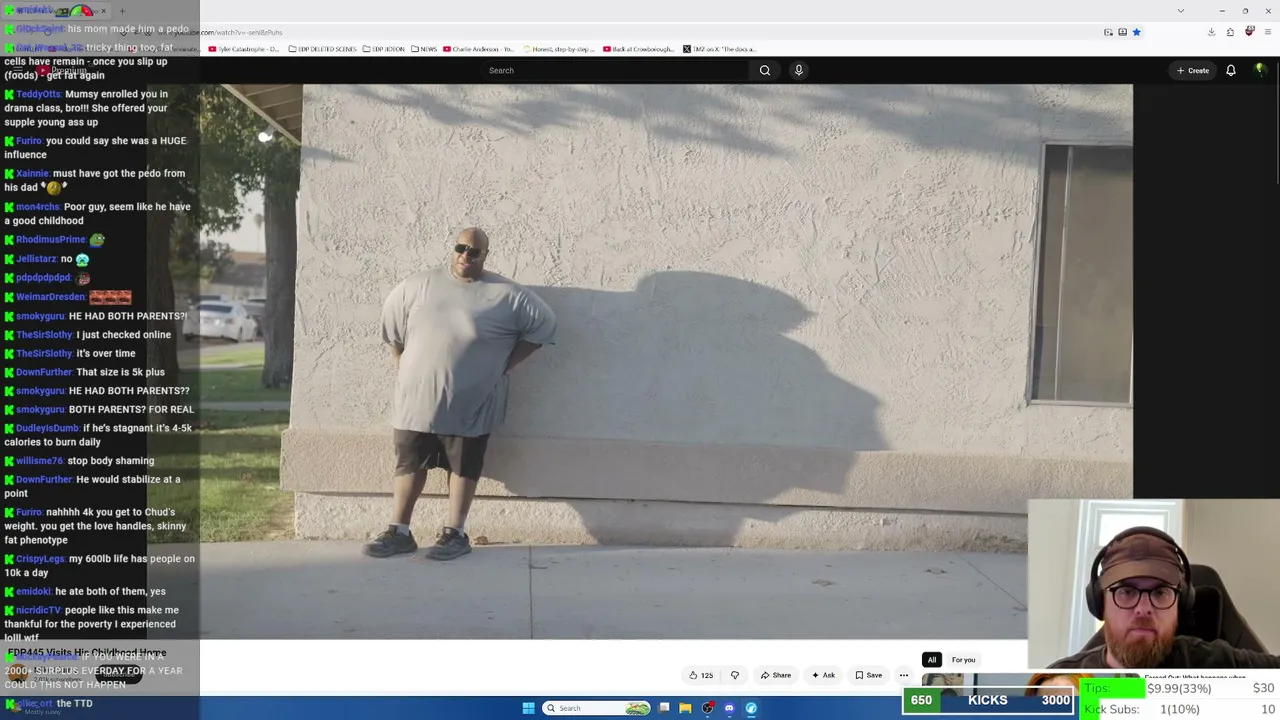
Task: Open the 'Tyler Catastrophe' bookmark
Action: pos(244,49)
